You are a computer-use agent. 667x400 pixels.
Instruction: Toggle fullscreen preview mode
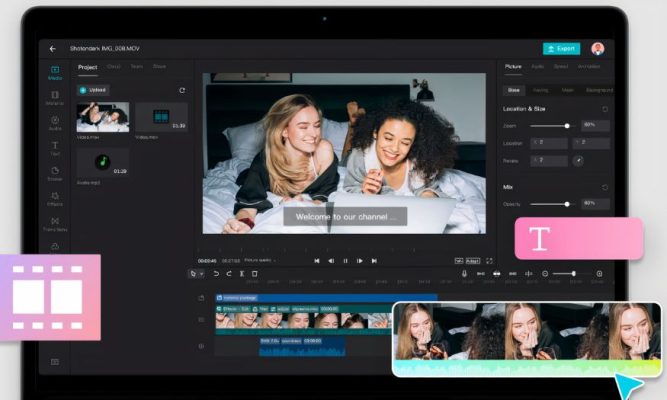pyautogui.click(x=489, y=260)
